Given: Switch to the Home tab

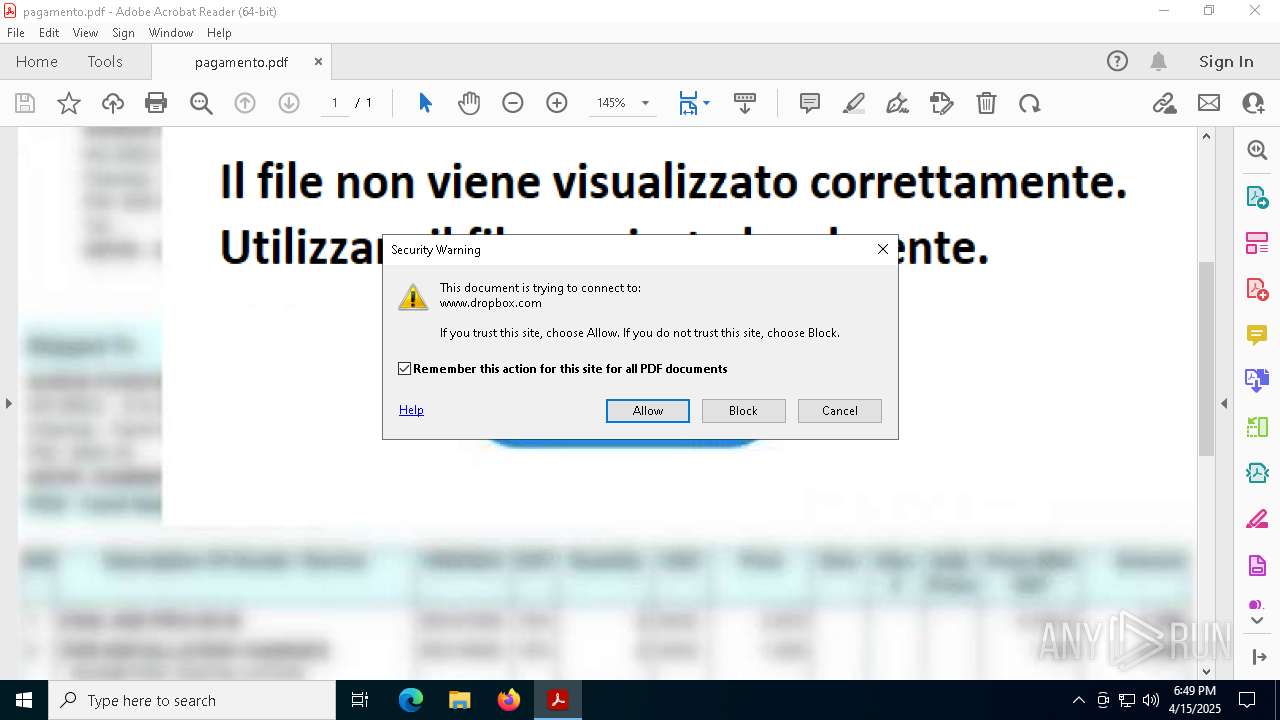Looking at the screenshot, I should click(37, 61).
